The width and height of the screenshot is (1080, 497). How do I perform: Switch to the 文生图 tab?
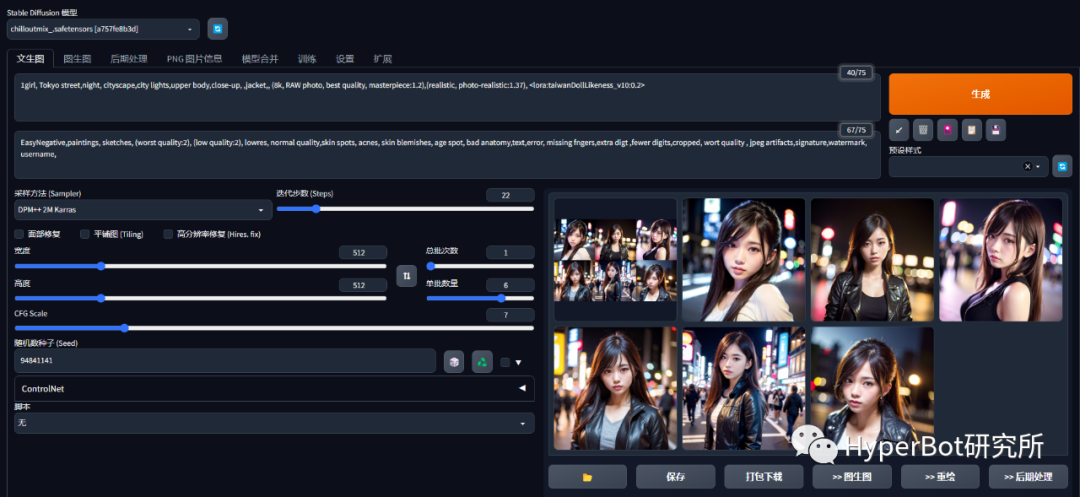[x=30, y=59]
